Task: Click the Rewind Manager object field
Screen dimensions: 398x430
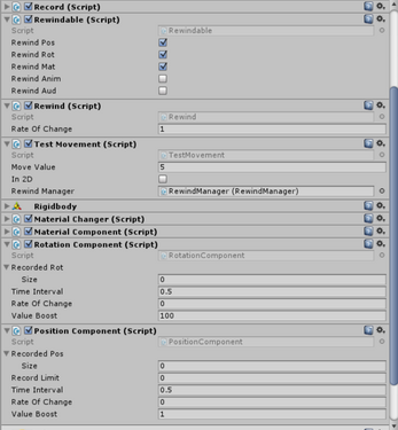Action: point(266,191)
